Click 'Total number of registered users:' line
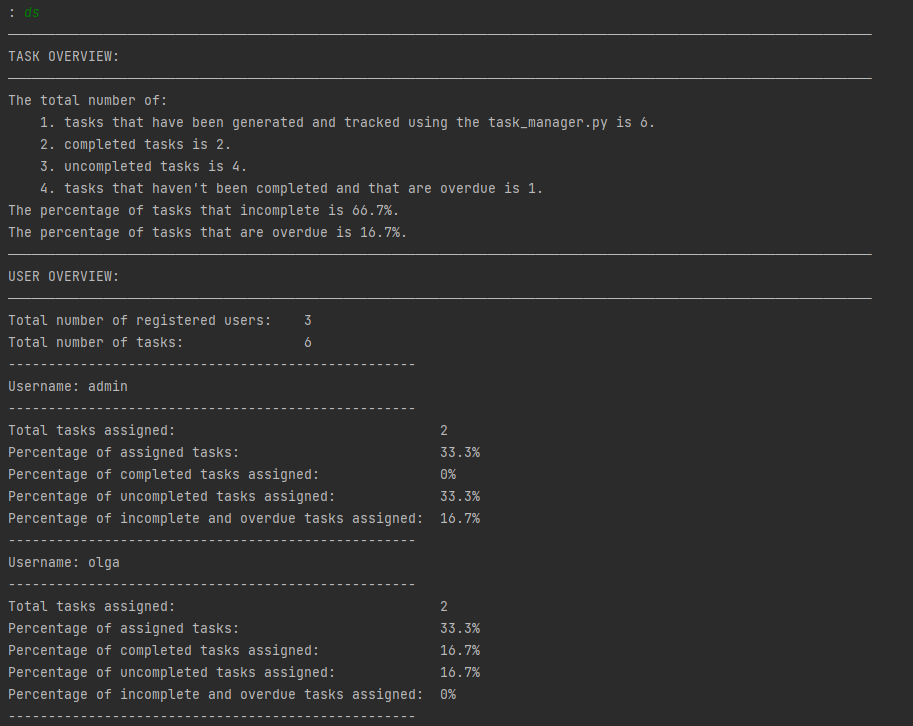Image resolution: width=913 pixels, height=726 pixels. (160, 321)
